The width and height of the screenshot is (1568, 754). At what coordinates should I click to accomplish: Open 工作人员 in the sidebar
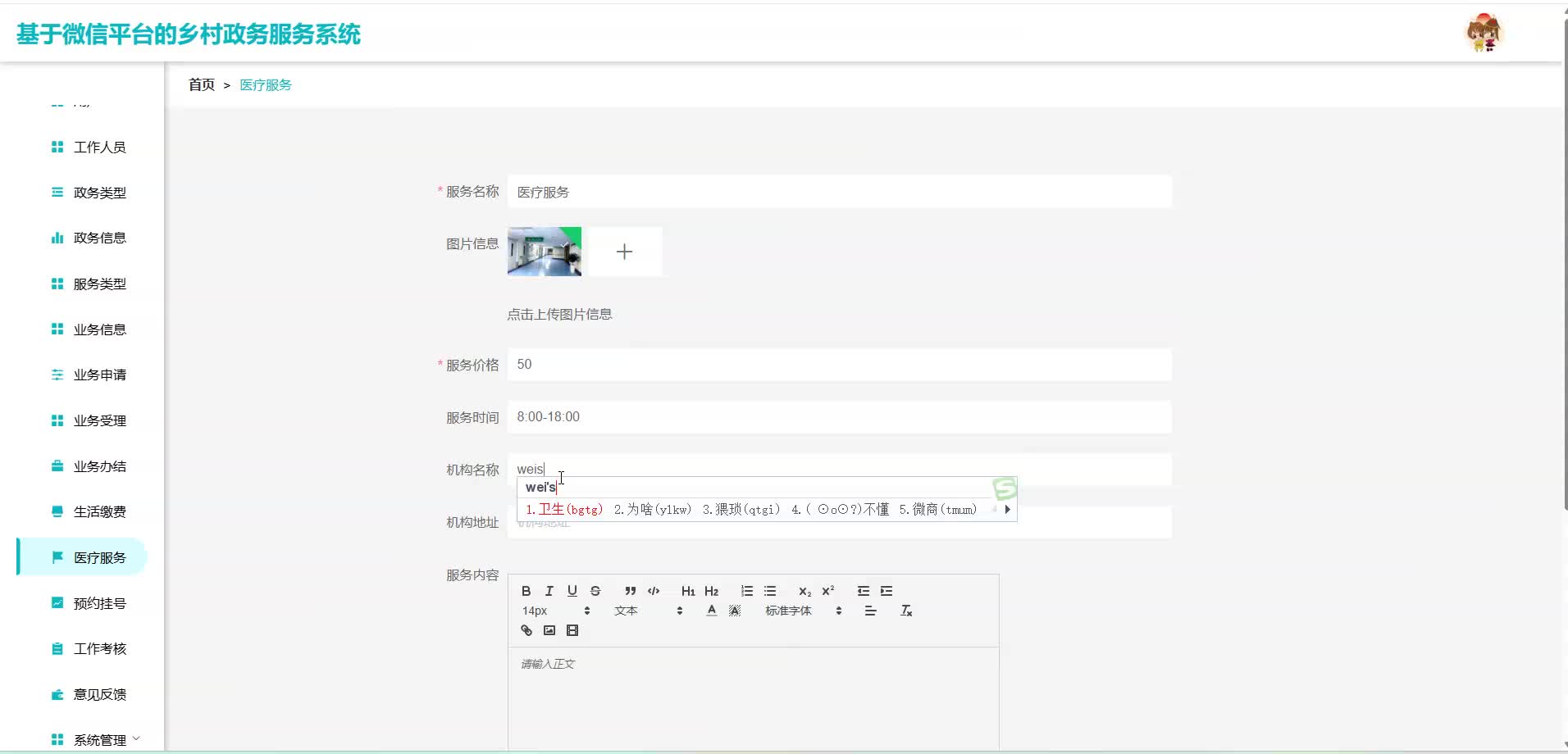pyautogui.click(x=98, y=147)
